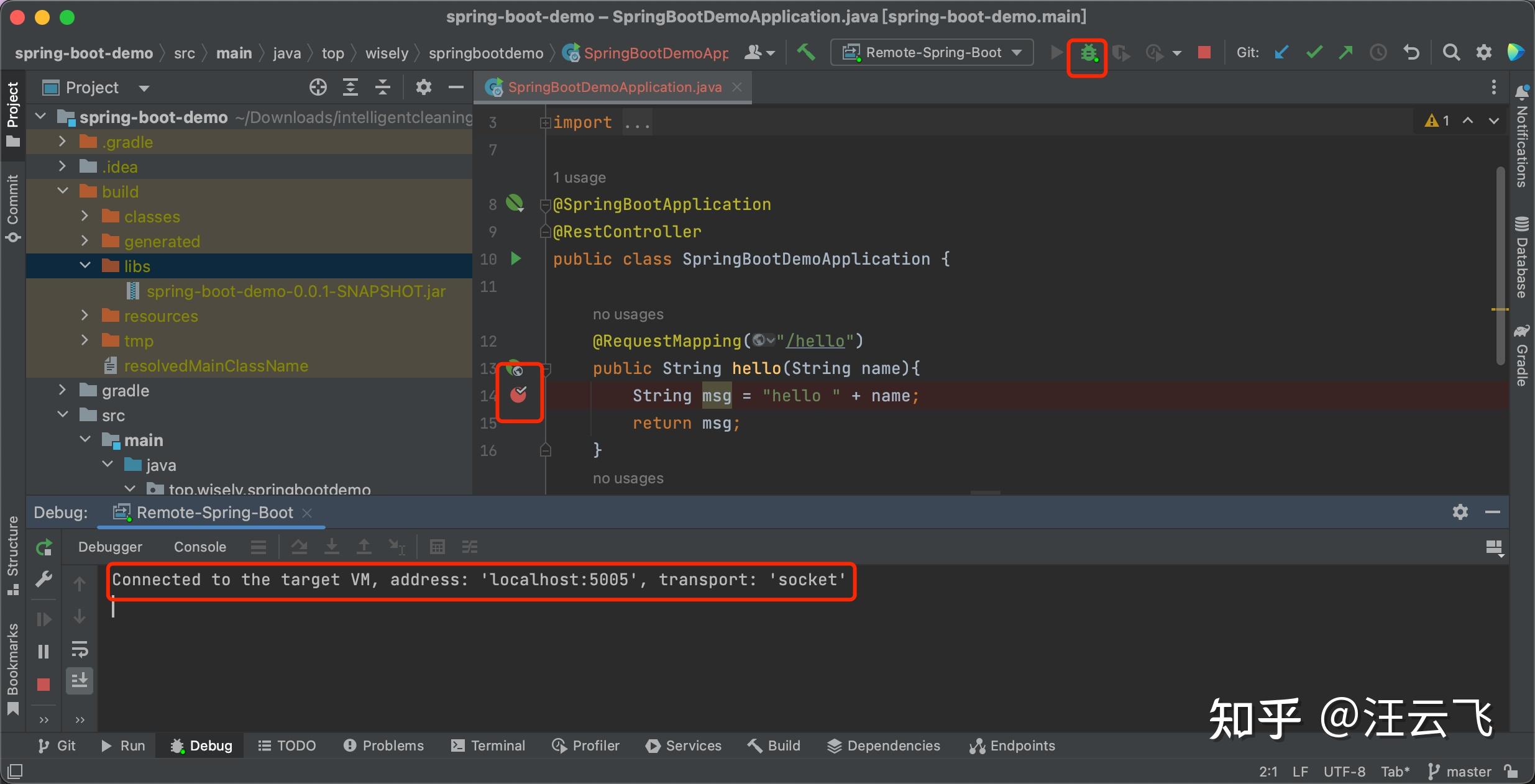Commit changes with the green checkmark icon
Viewport: 1535px width, 784px height.
(1314, 53)
